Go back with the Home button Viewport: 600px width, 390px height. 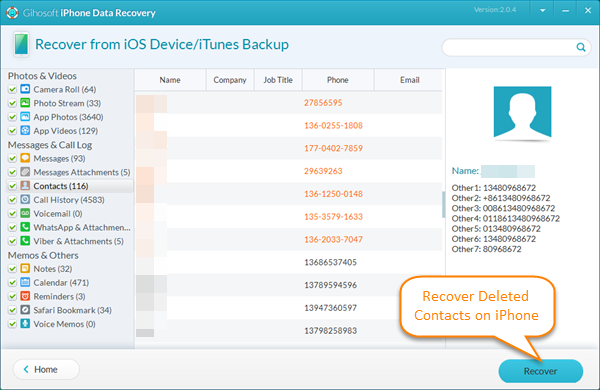click(46, 369)
